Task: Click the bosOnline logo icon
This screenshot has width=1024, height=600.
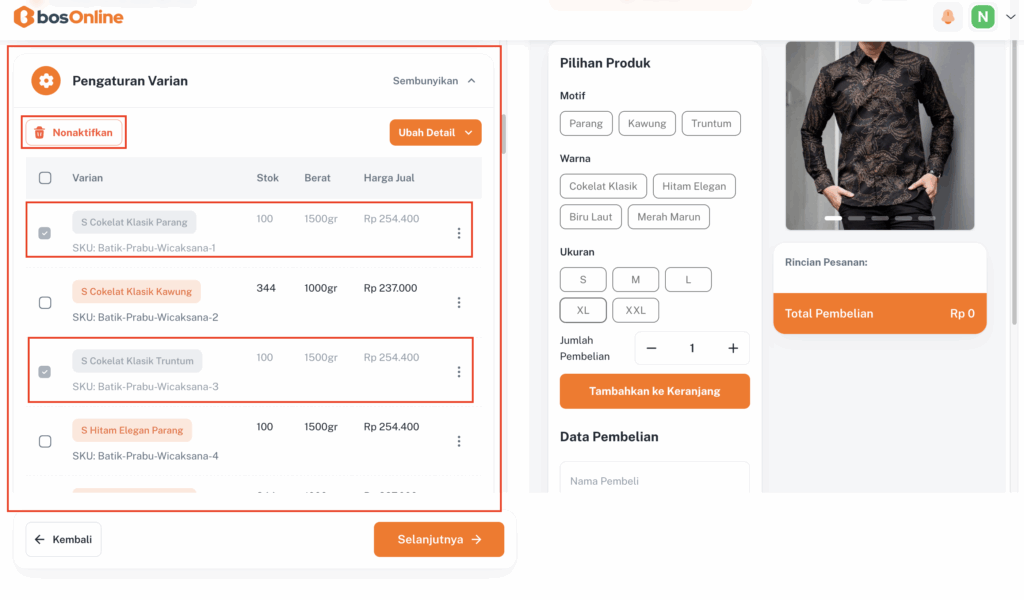Action: [x=24, y=17]
